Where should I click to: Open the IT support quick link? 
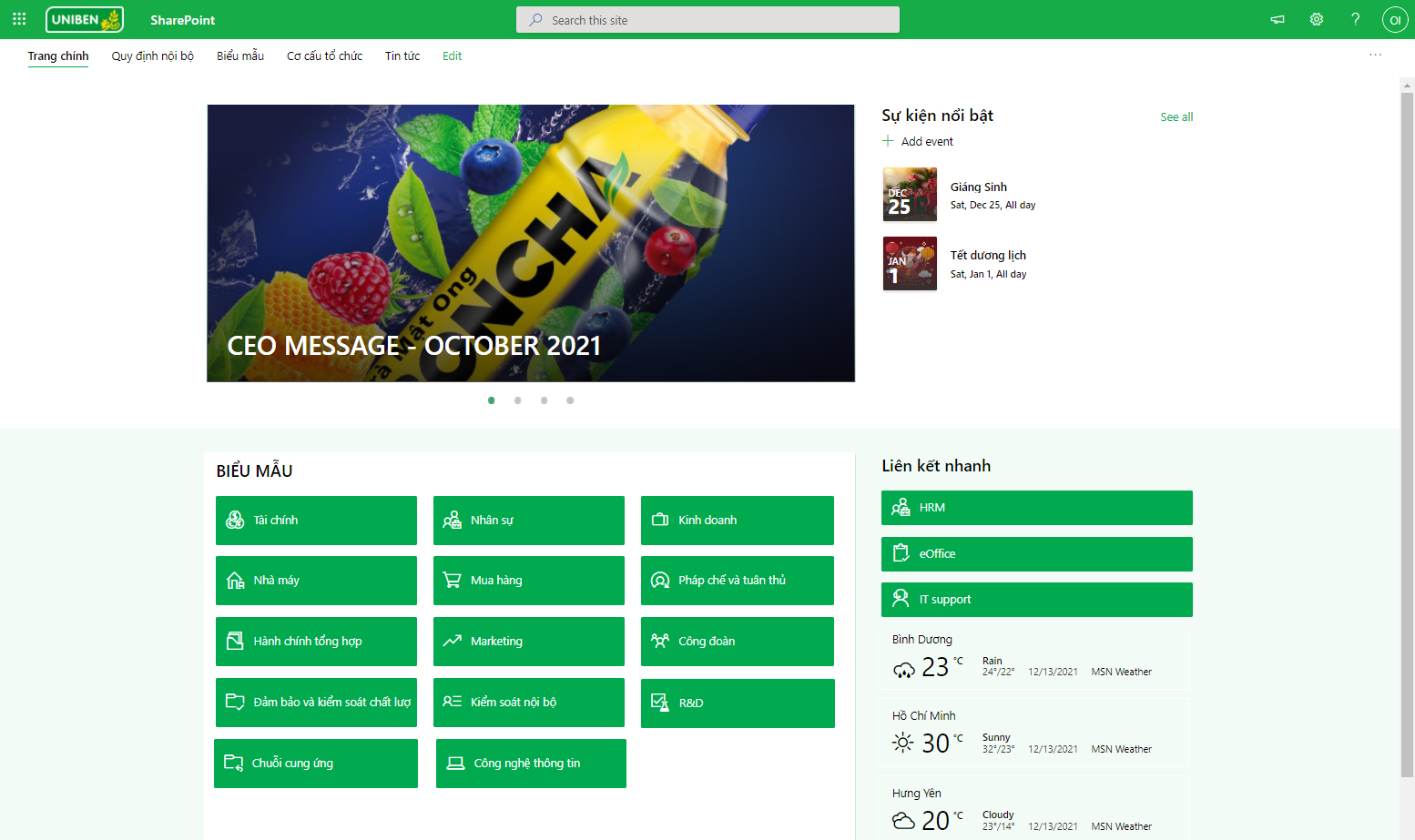tap(1036, 600)
